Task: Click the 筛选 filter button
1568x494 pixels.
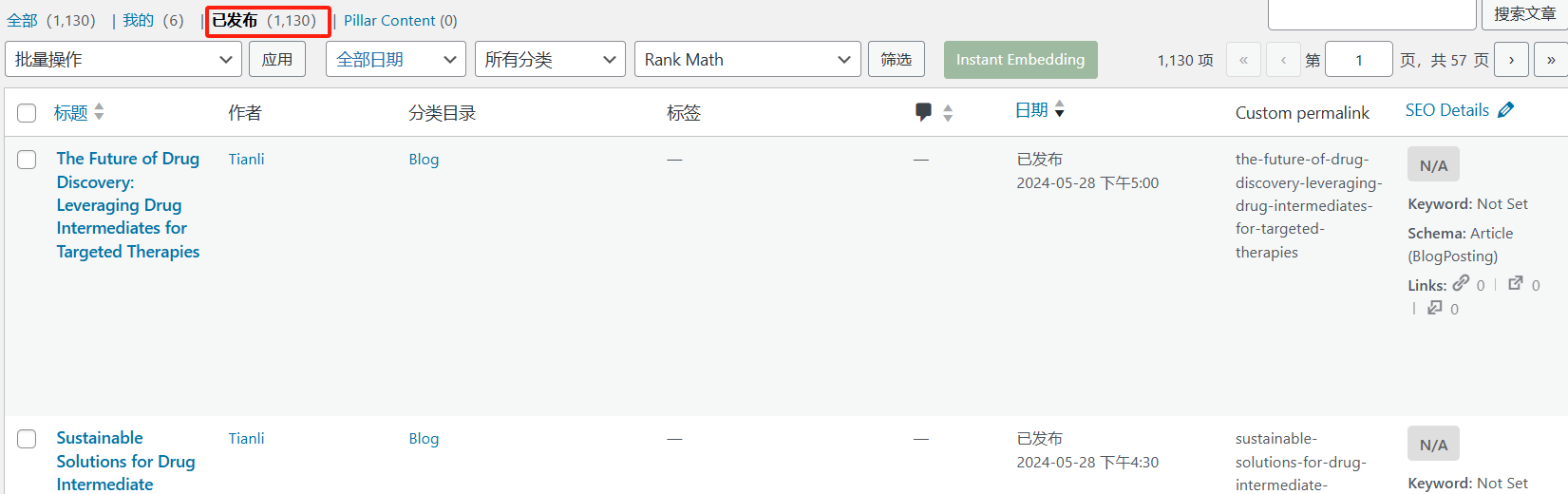Action: tap(896, 60)
